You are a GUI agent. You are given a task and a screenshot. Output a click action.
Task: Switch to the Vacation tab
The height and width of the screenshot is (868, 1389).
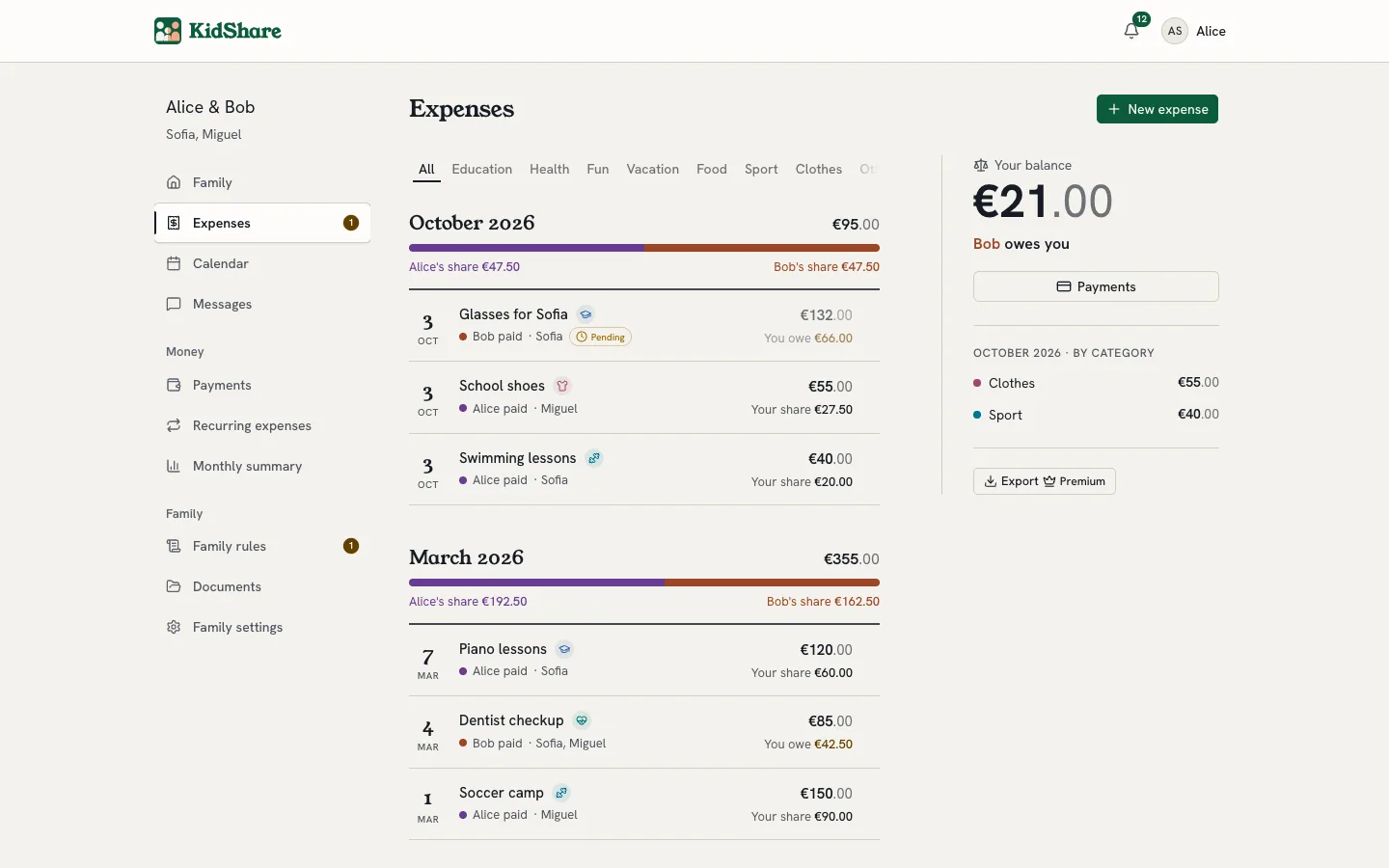point(653,169)
